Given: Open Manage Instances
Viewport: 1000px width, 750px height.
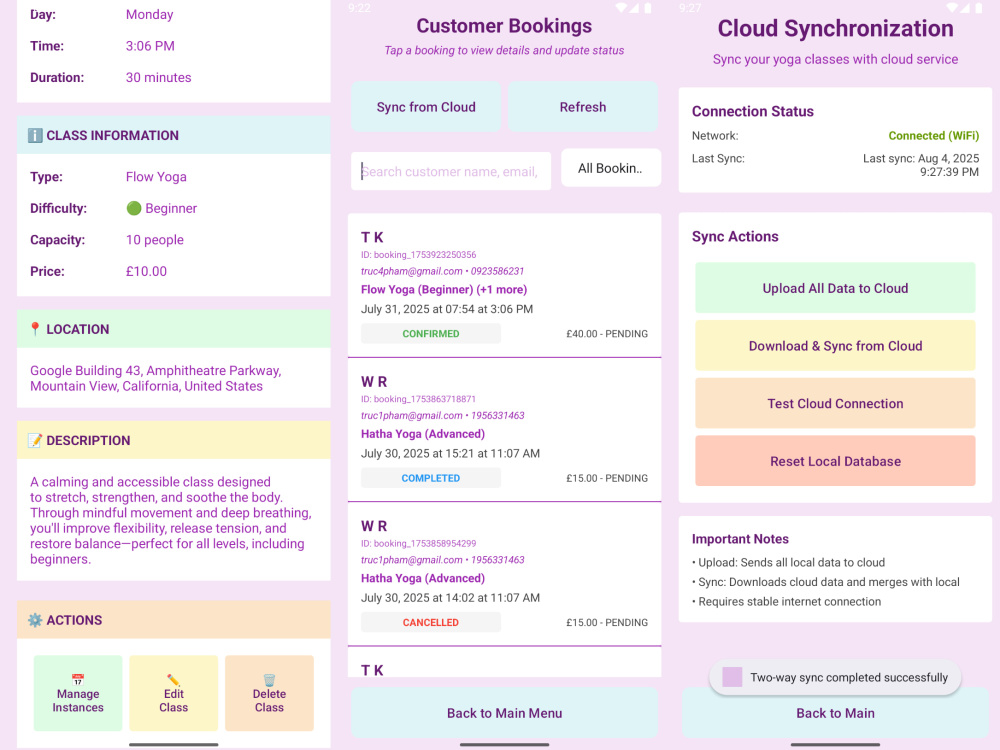Looking at the screenshot, I should pyautogui.click(x=78, y=693).
